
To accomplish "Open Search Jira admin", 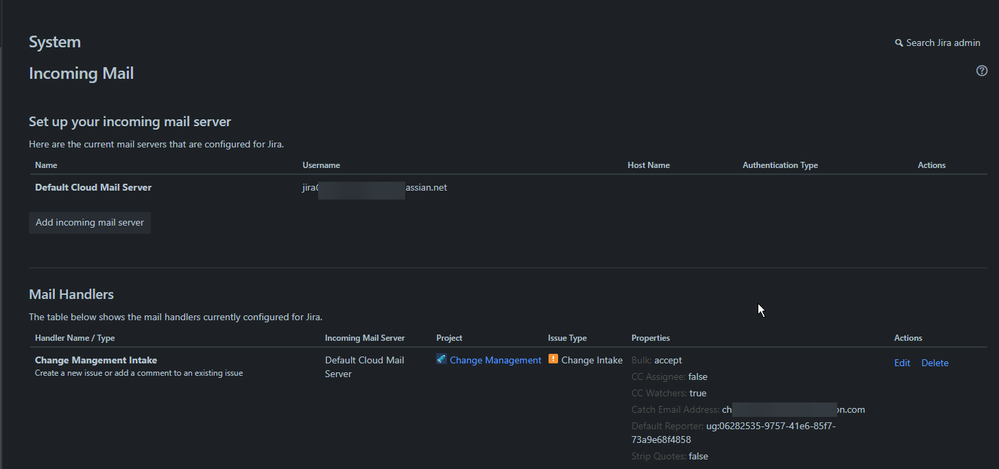I will (x=937, y=43).
